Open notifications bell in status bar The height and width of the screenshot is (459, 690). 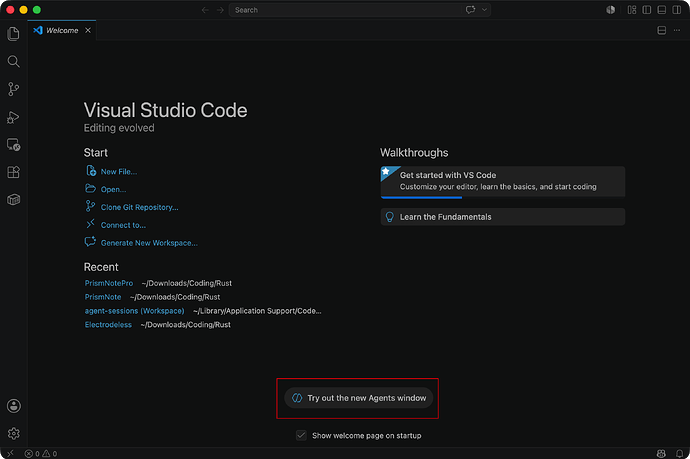click(x=679, y=453)
